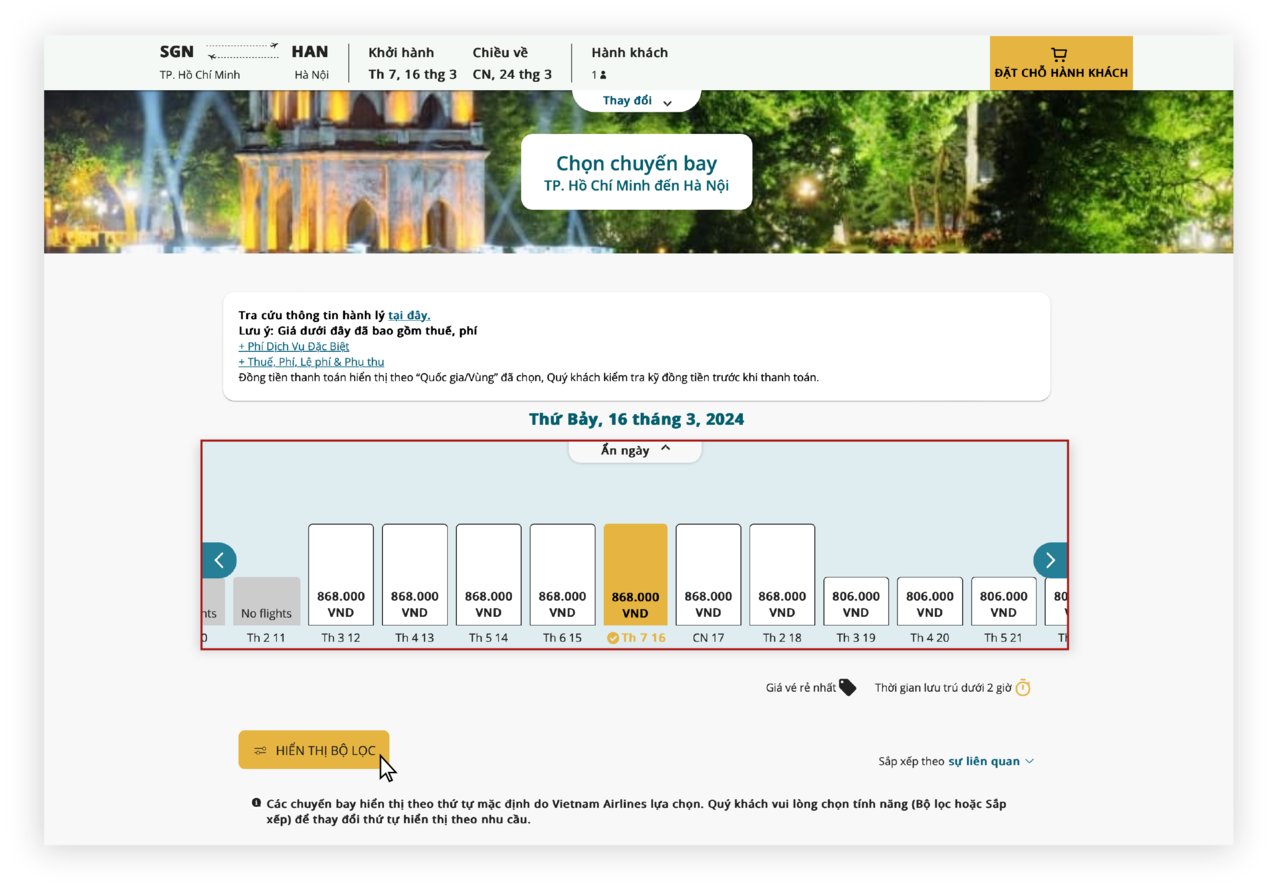Image resolution: width=1276 pixels, height=888 pixels.
Task: Click the clock icon next to Thời gian lưu trú
Action: pos(1024,687)
